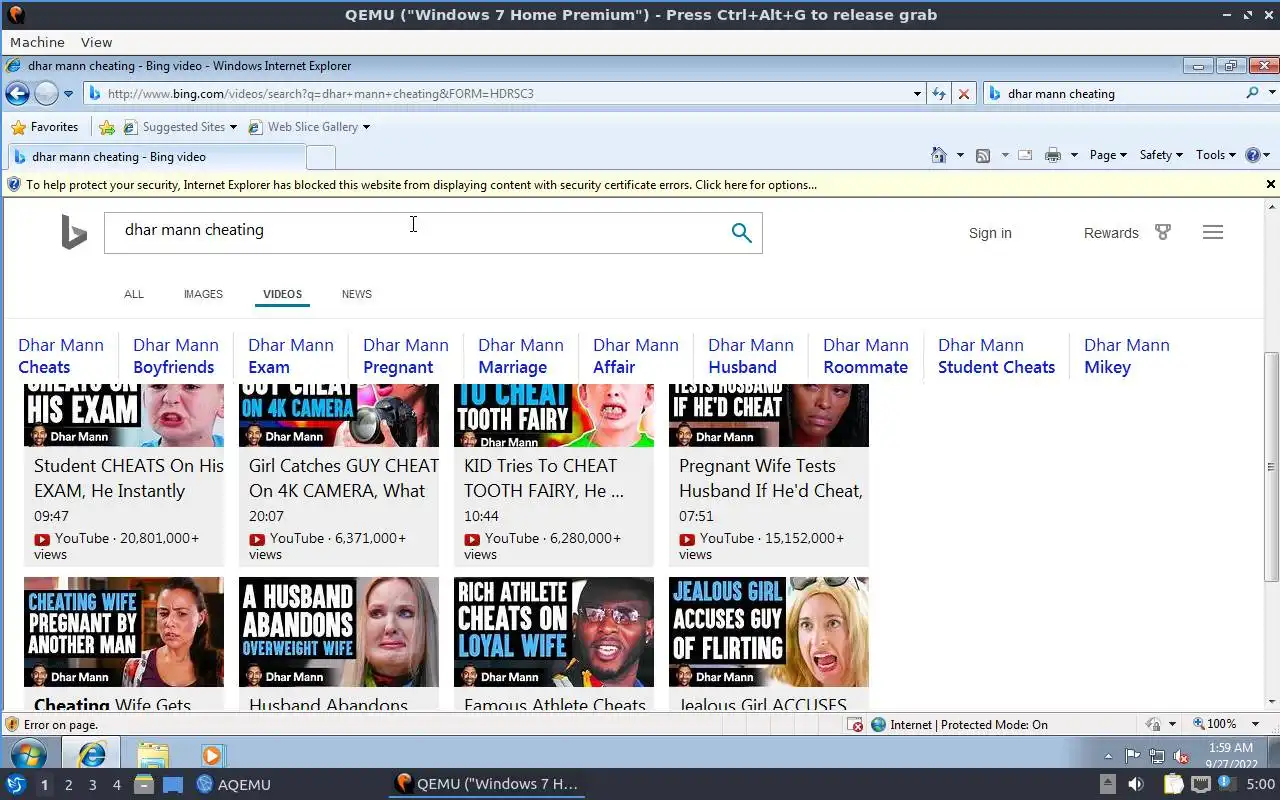Expand the search provider dropdown arrow

[1272, 93]
